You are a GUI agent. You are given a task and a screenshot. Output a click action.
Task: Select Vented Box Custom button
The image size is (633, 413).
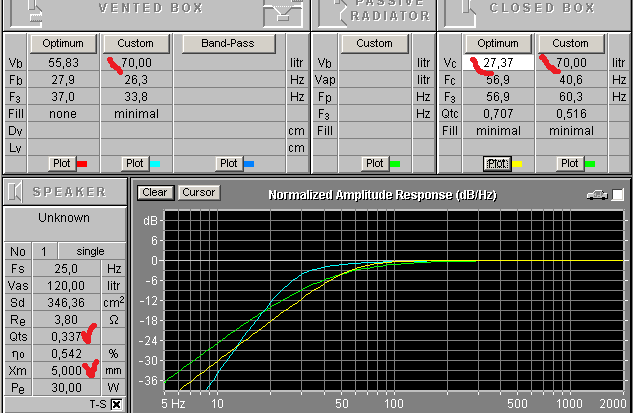point(136,43)
